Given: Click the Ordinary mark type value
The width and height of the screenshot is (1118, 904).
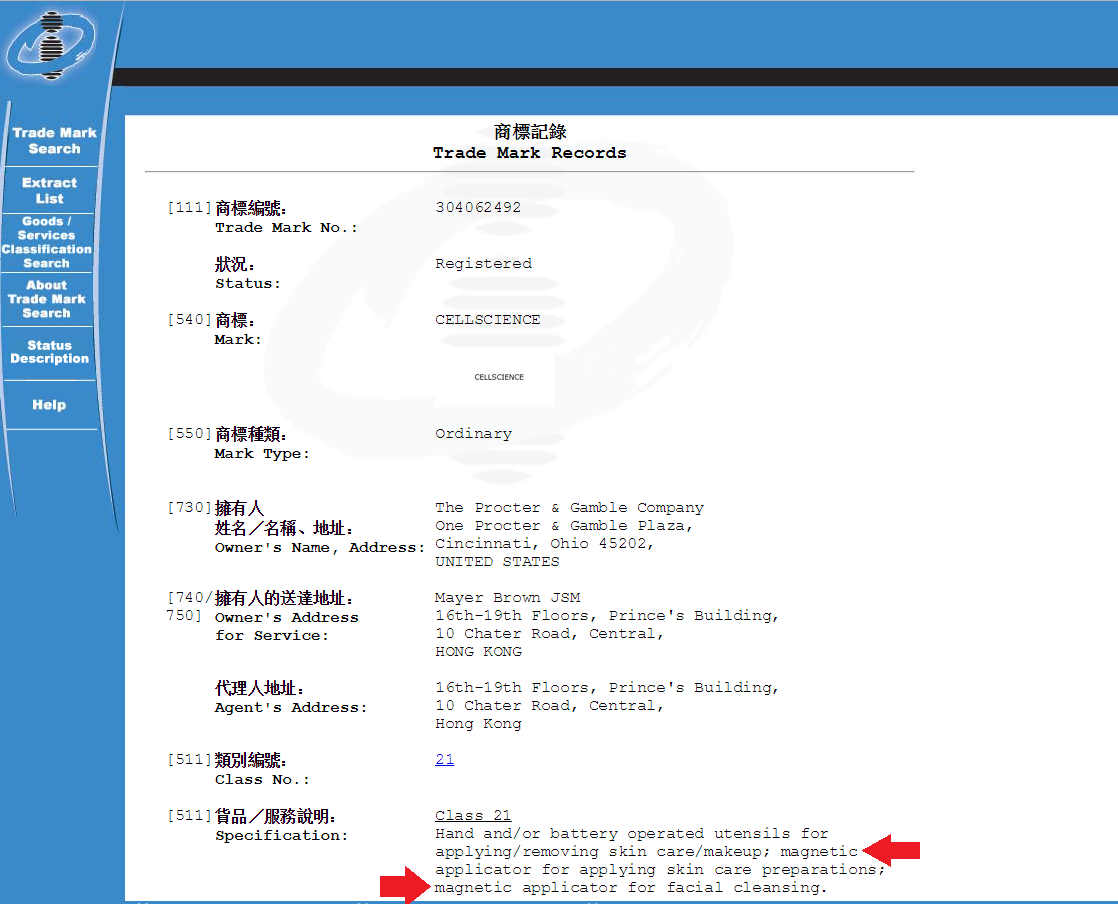Looking at the screenshot, I should coord(473,433).
